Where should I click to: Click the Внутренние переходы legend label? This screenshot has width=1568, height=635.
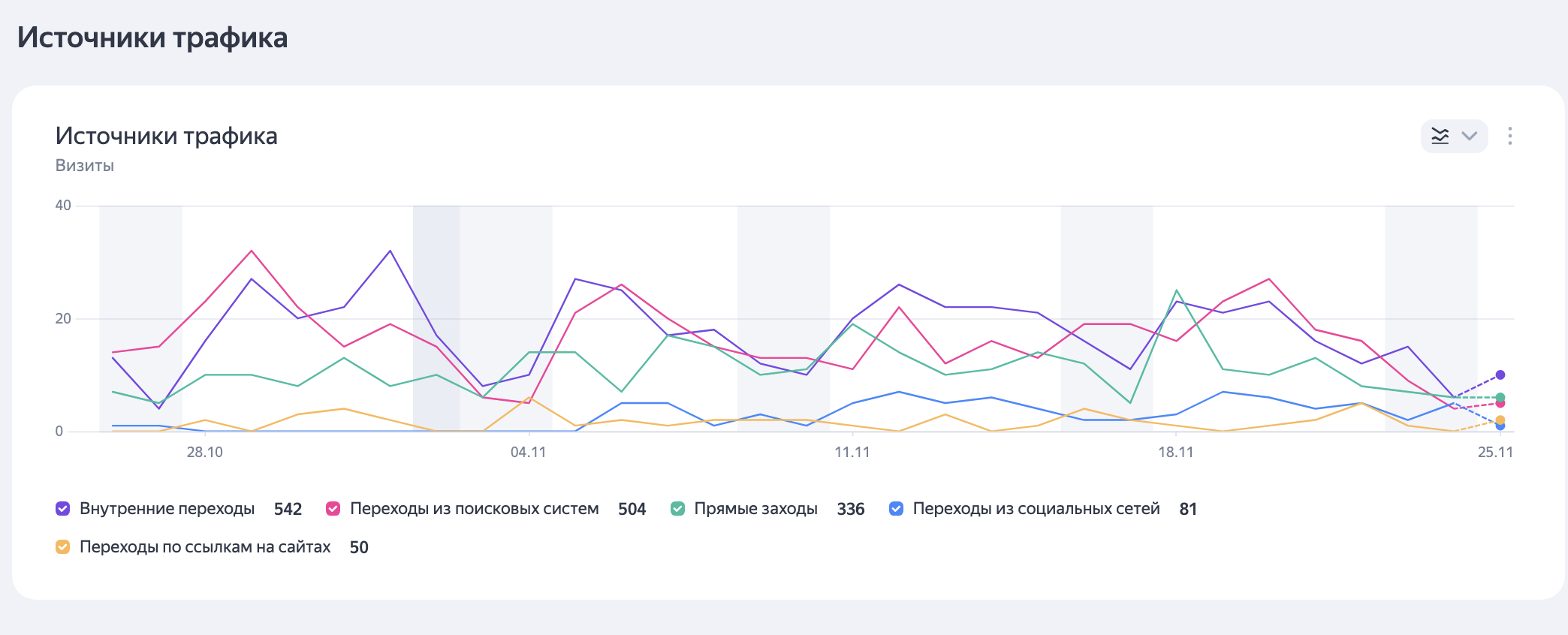167,509
